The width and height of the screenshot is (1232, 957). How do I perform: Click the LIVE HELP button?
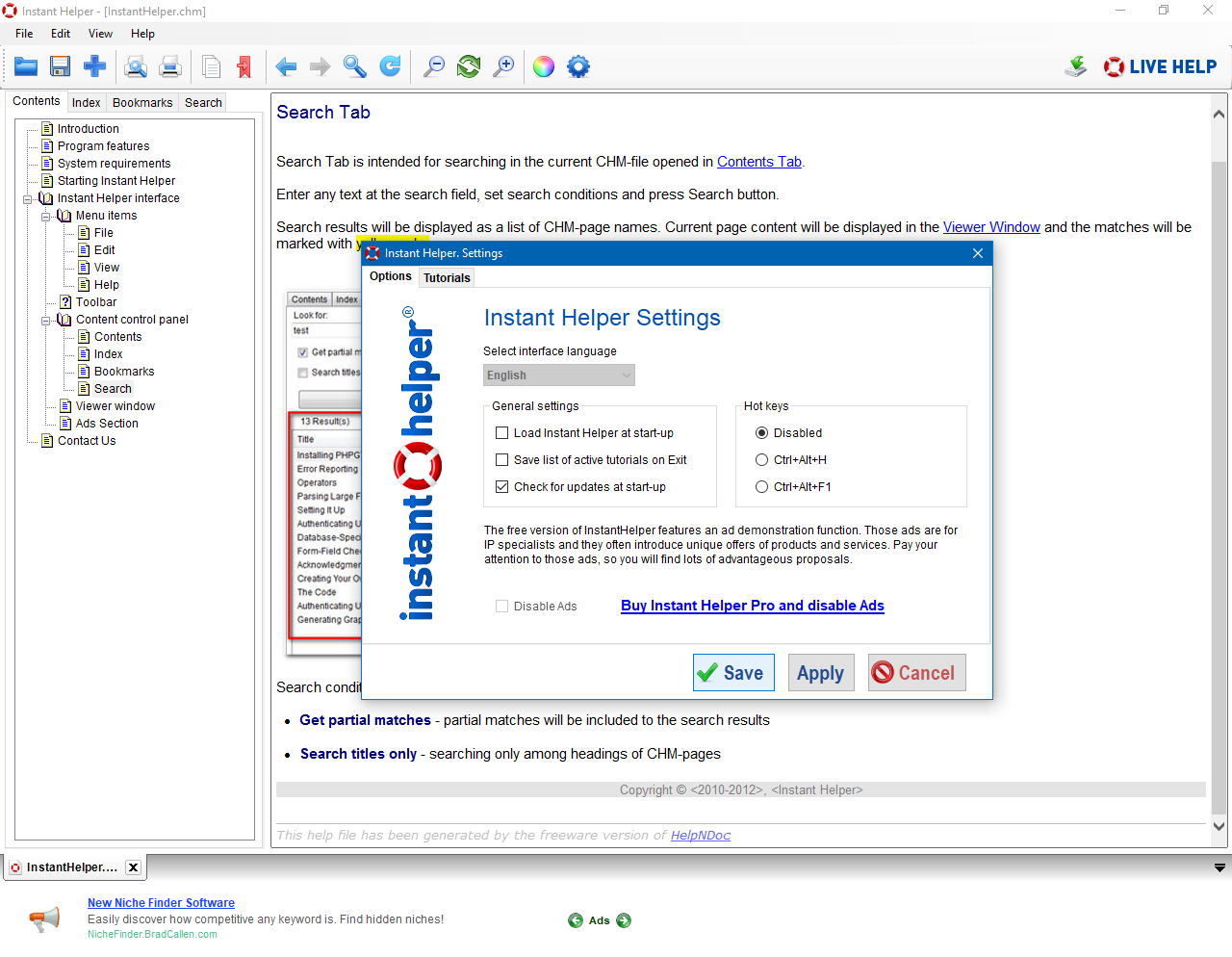[1161, 66]
